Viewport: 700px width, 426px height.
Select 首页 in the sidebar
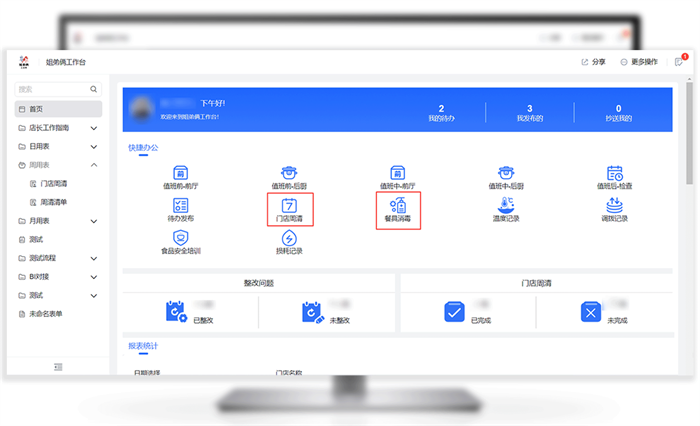[x=36, y=109]
